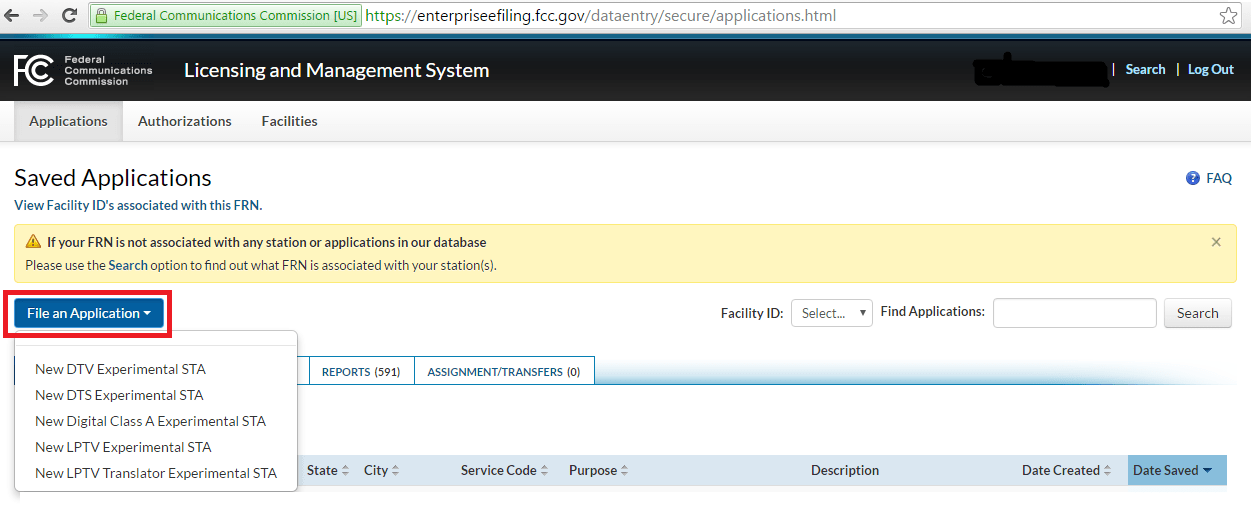Click the FCC logo

pyautogui.click(x=34, y=71)
